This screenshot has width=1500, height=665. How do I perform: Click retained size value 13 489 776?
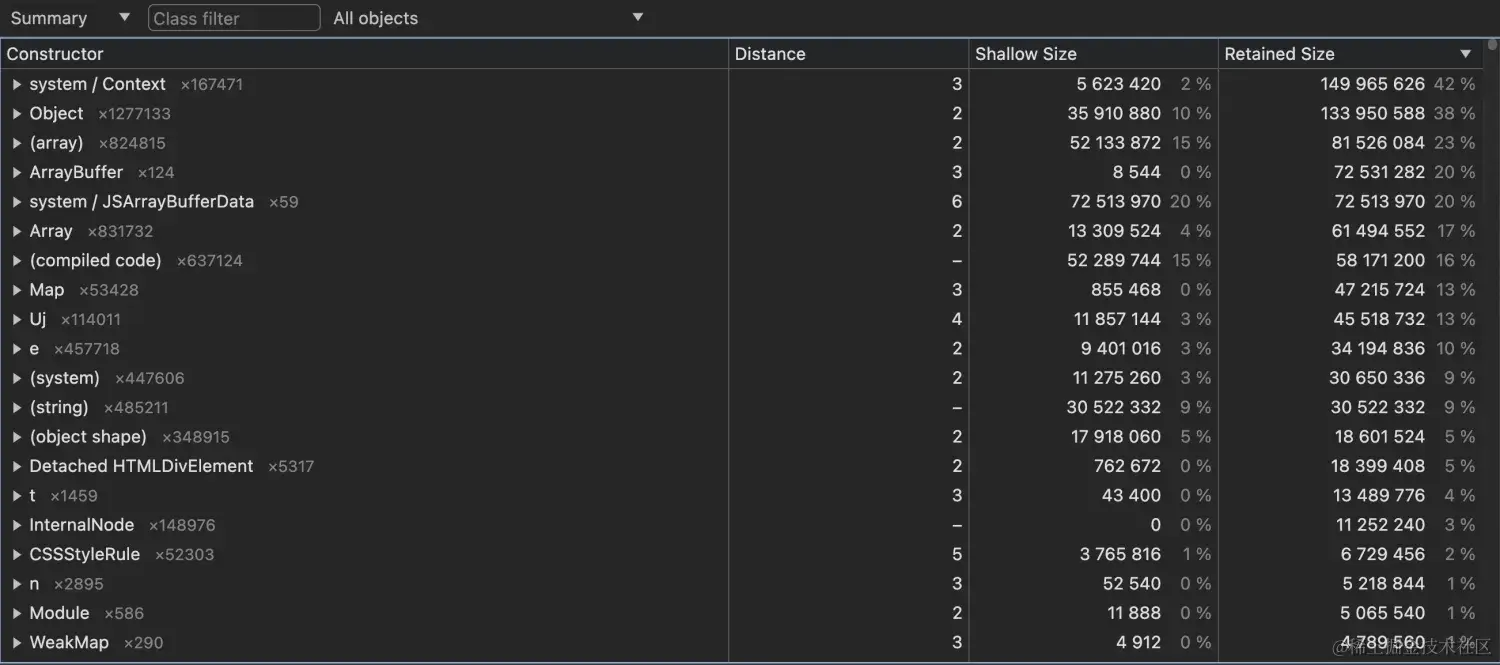[1379, 495]
